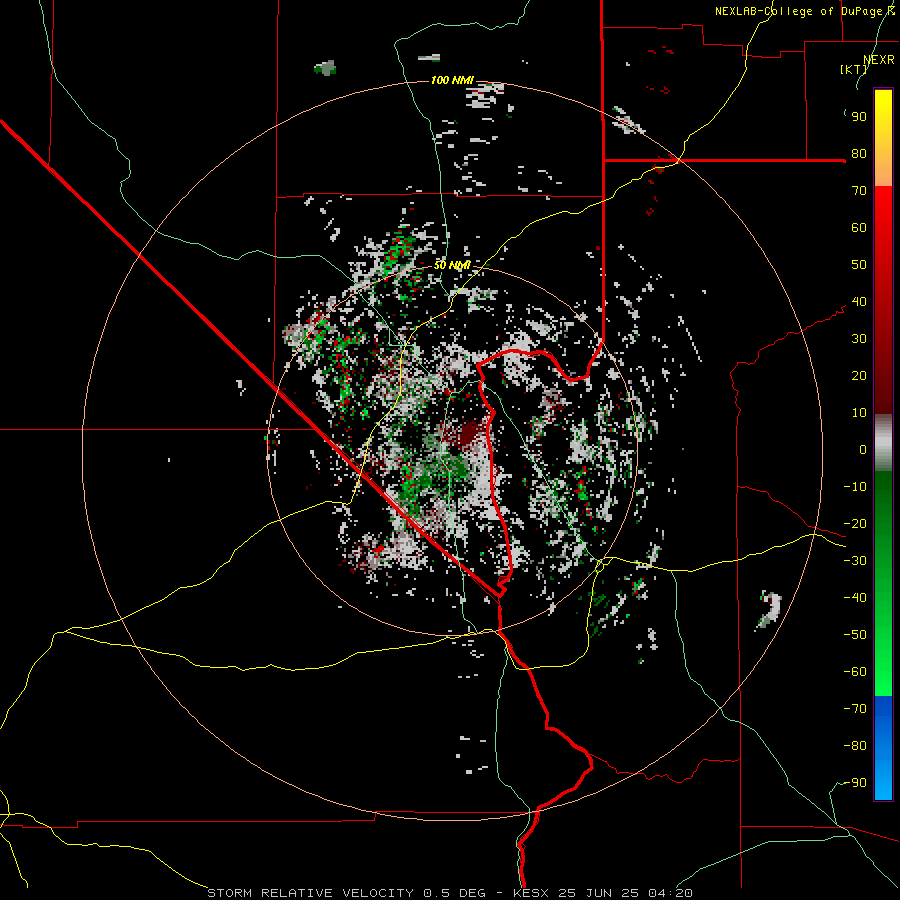Click the 80 value on the velocity scale
The height and width of the screenshot is (900, 900).
click(859, 154)
